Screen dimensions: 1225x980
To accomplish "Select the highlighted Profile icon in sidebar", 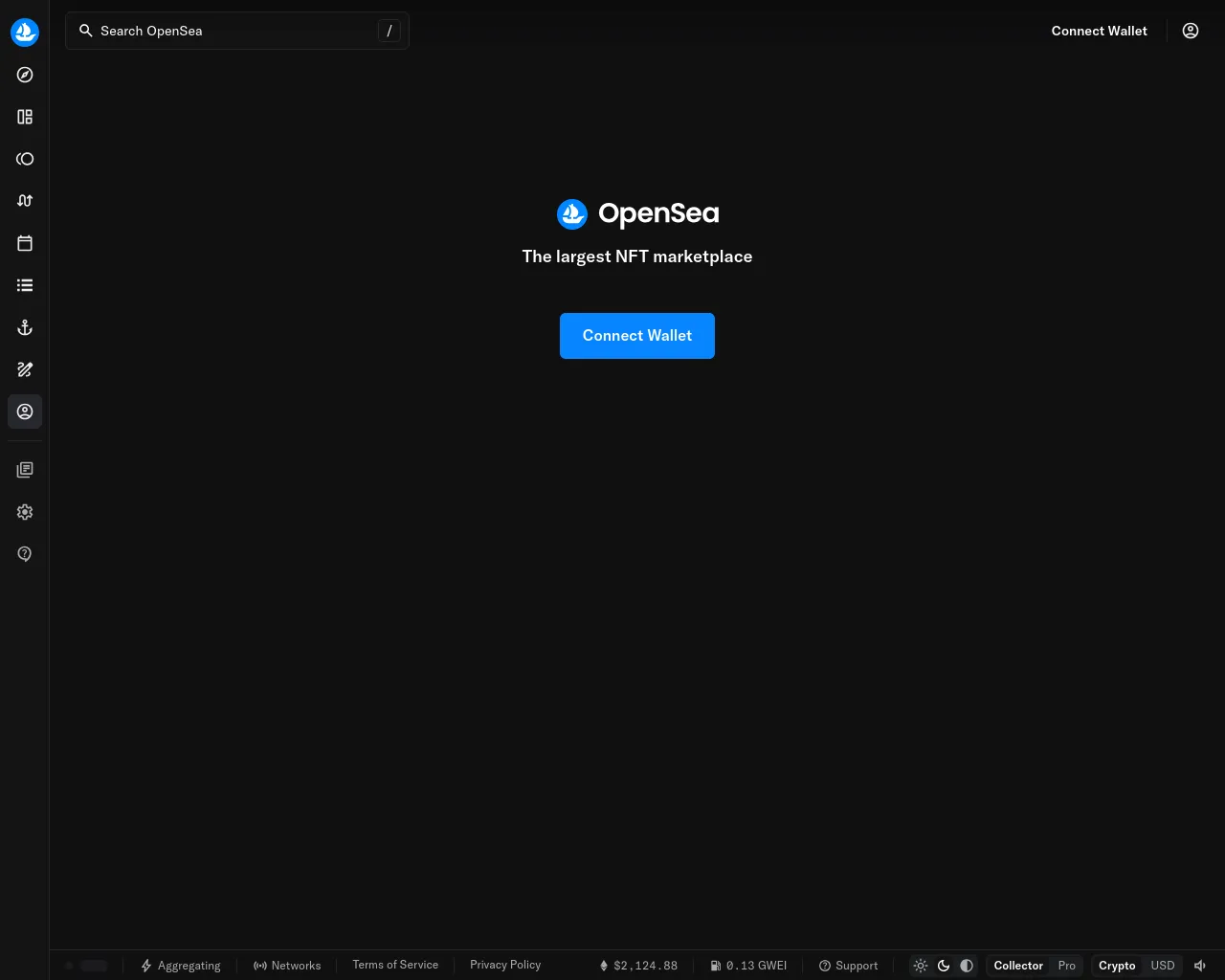I will [25, 412].
